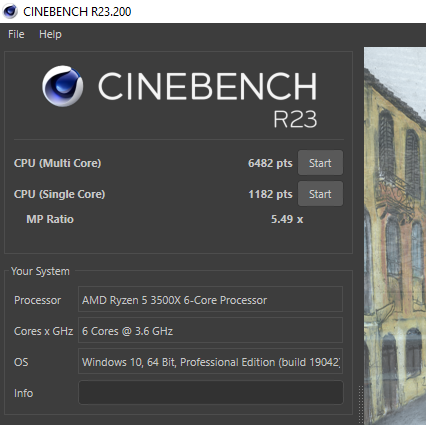
Task: Click the CINEBENCH R23.200 title text
Action: tap(77, 12)
